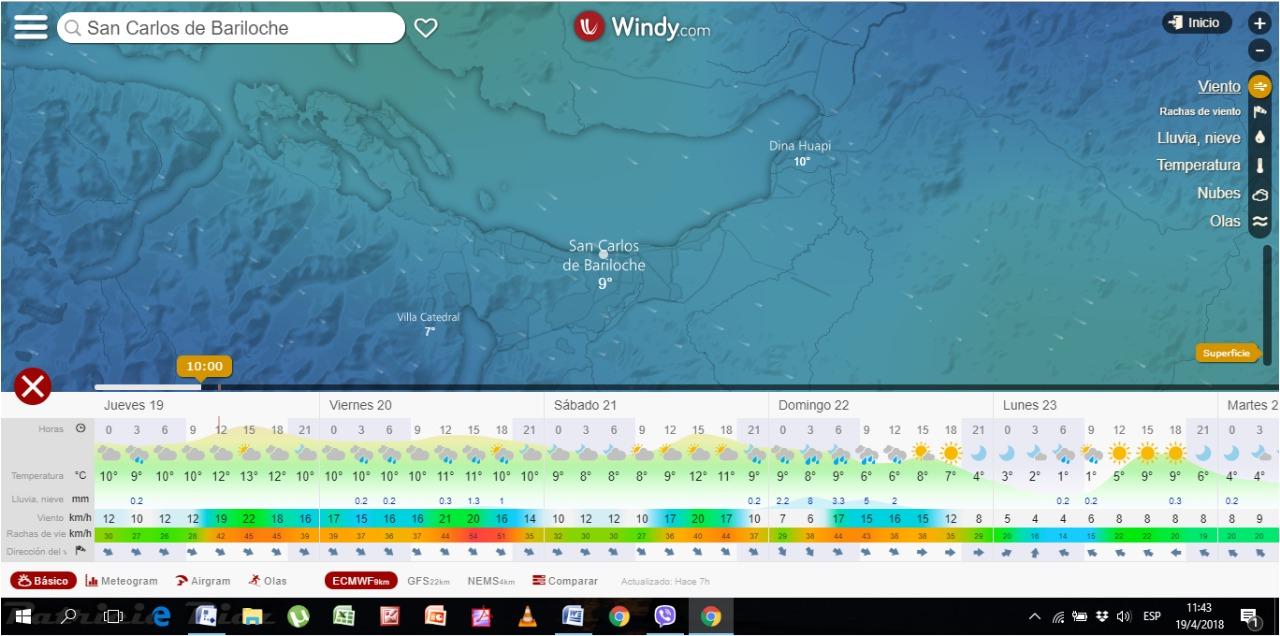Select the Lluvia, nieve droplet icon

1258,137
